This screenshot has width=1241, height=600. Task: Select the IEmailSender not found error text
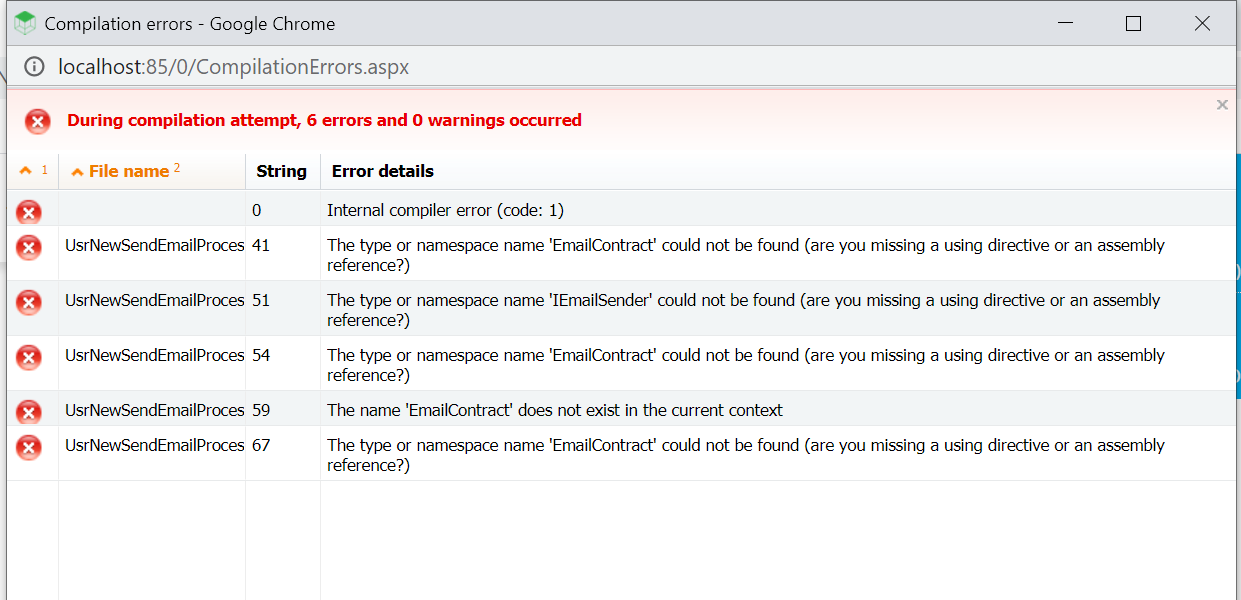point(743,310)
